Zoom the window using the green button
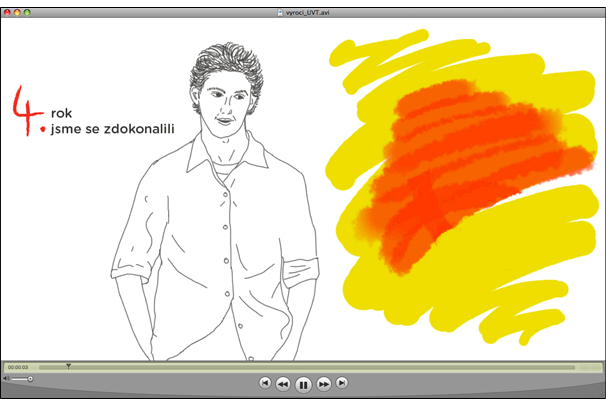Image resolution: width=606 pixels, height=406 pixels. tap(28, 8)
